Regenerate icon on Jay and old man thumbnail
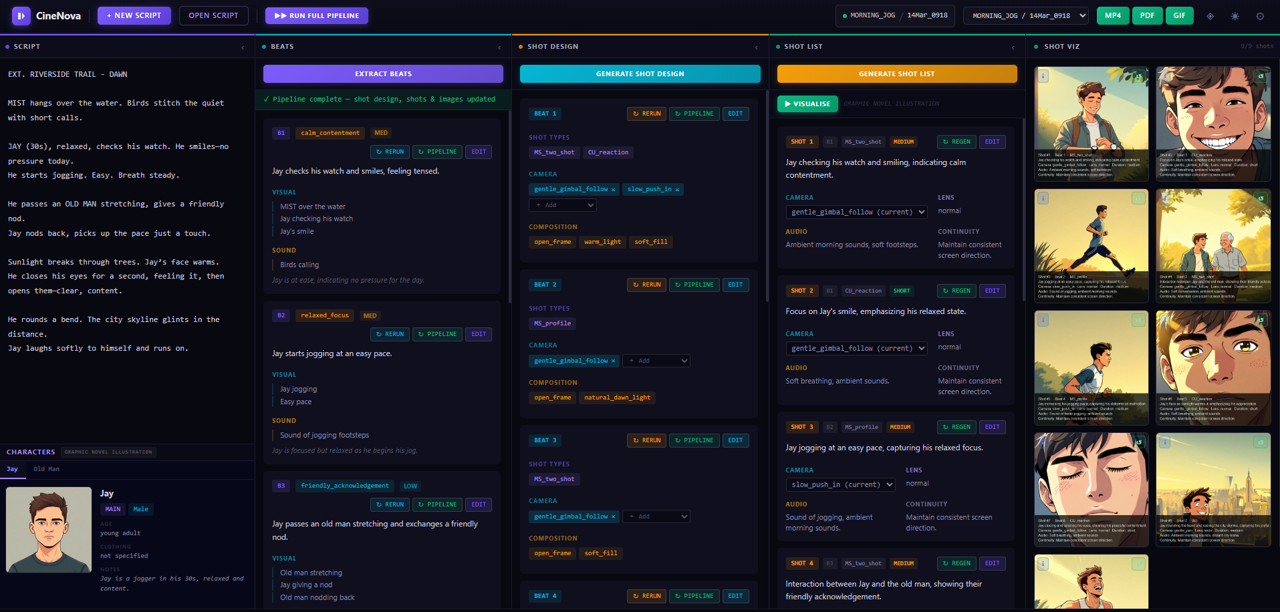Image resolution: width=1280 pixels, height=612 pixels. pyautogui.click(x=1261, y=198)
